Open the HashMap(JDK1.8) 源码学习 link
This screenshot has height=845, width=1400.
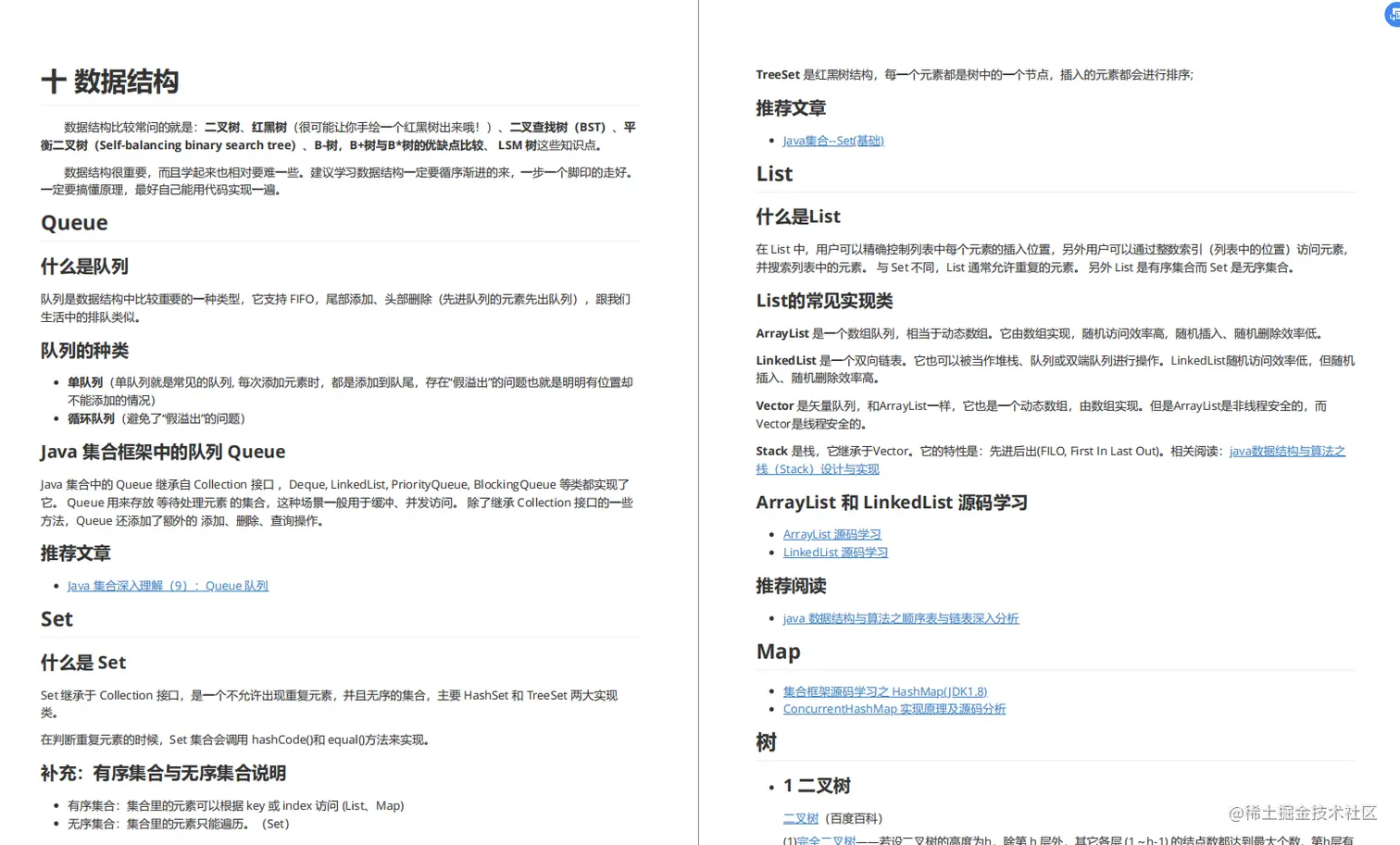coord(884,690)
